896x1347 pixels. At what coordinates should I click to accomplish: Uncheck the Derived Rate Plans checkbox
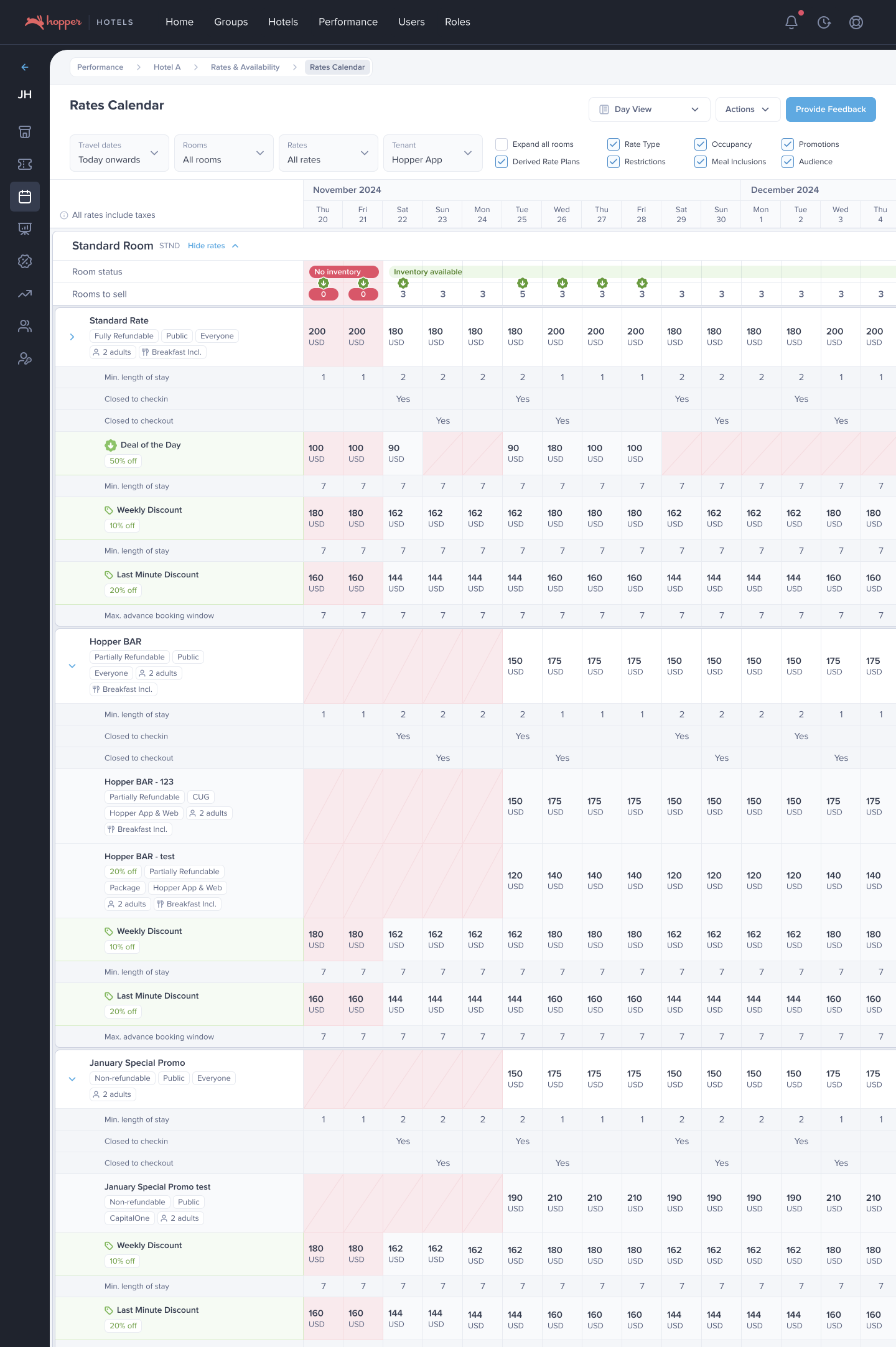502,162
